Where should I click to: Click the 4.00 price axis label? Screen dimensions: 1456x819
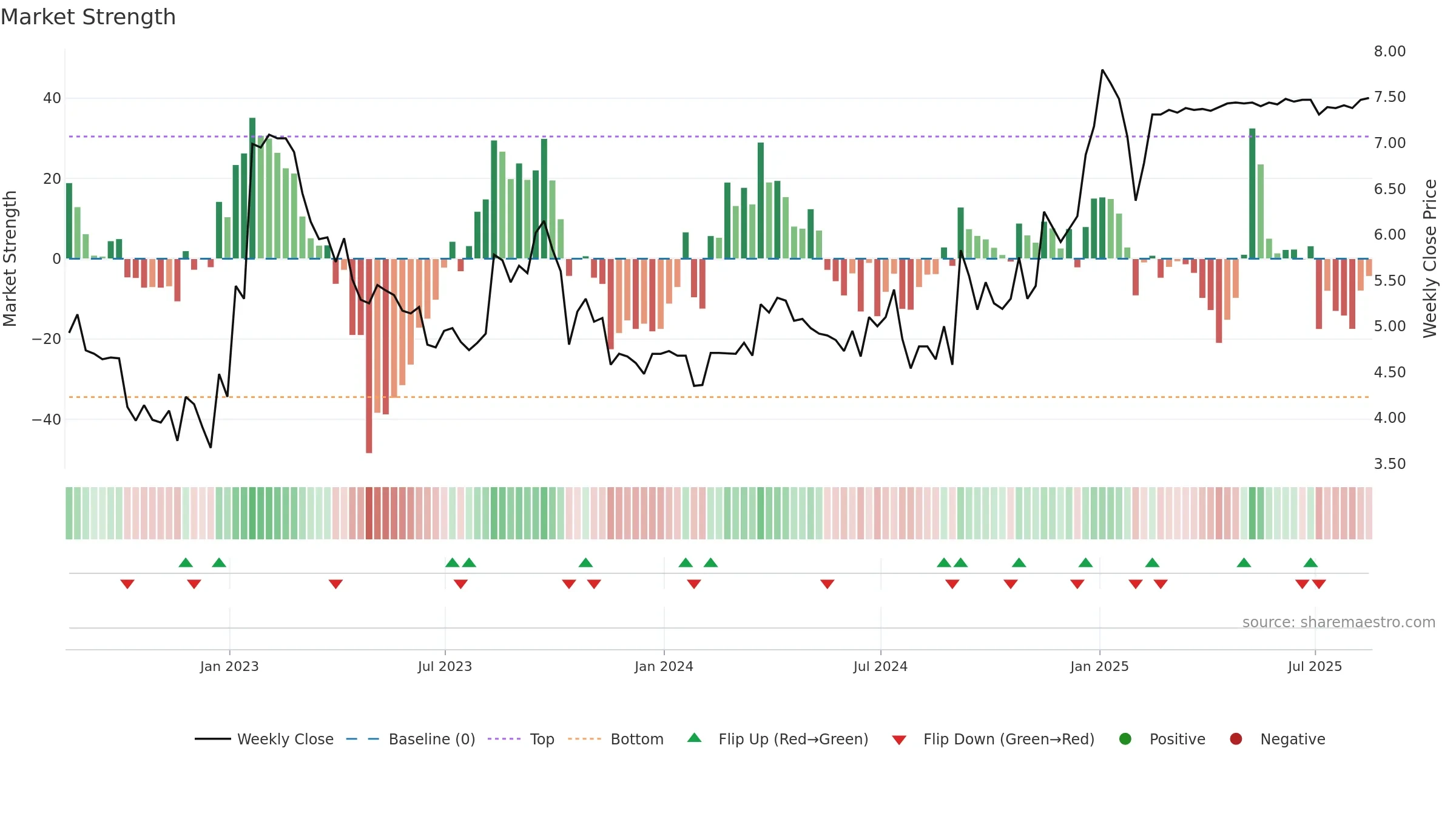click(x=1390, y=417)
